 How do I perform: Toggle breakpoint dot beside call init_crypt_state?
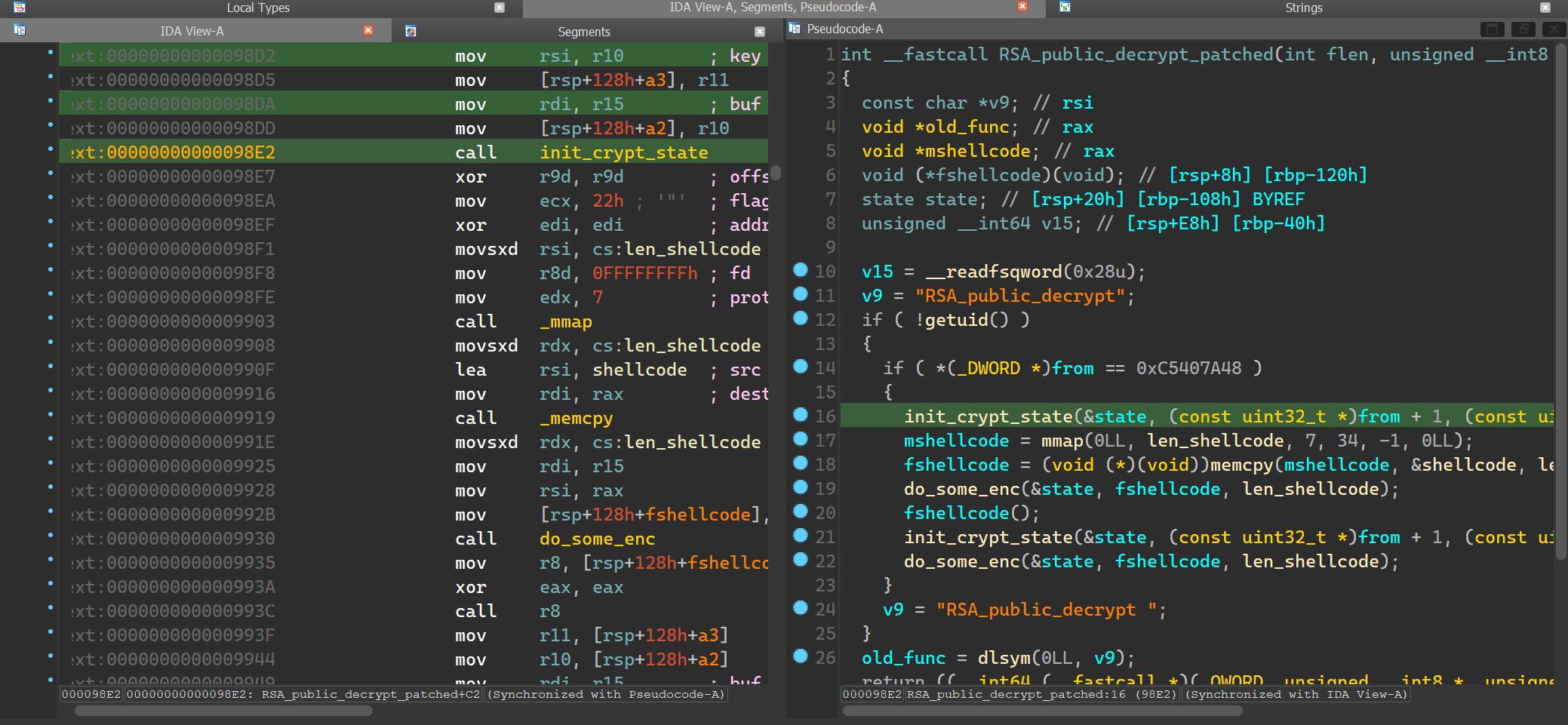[51, 149]
